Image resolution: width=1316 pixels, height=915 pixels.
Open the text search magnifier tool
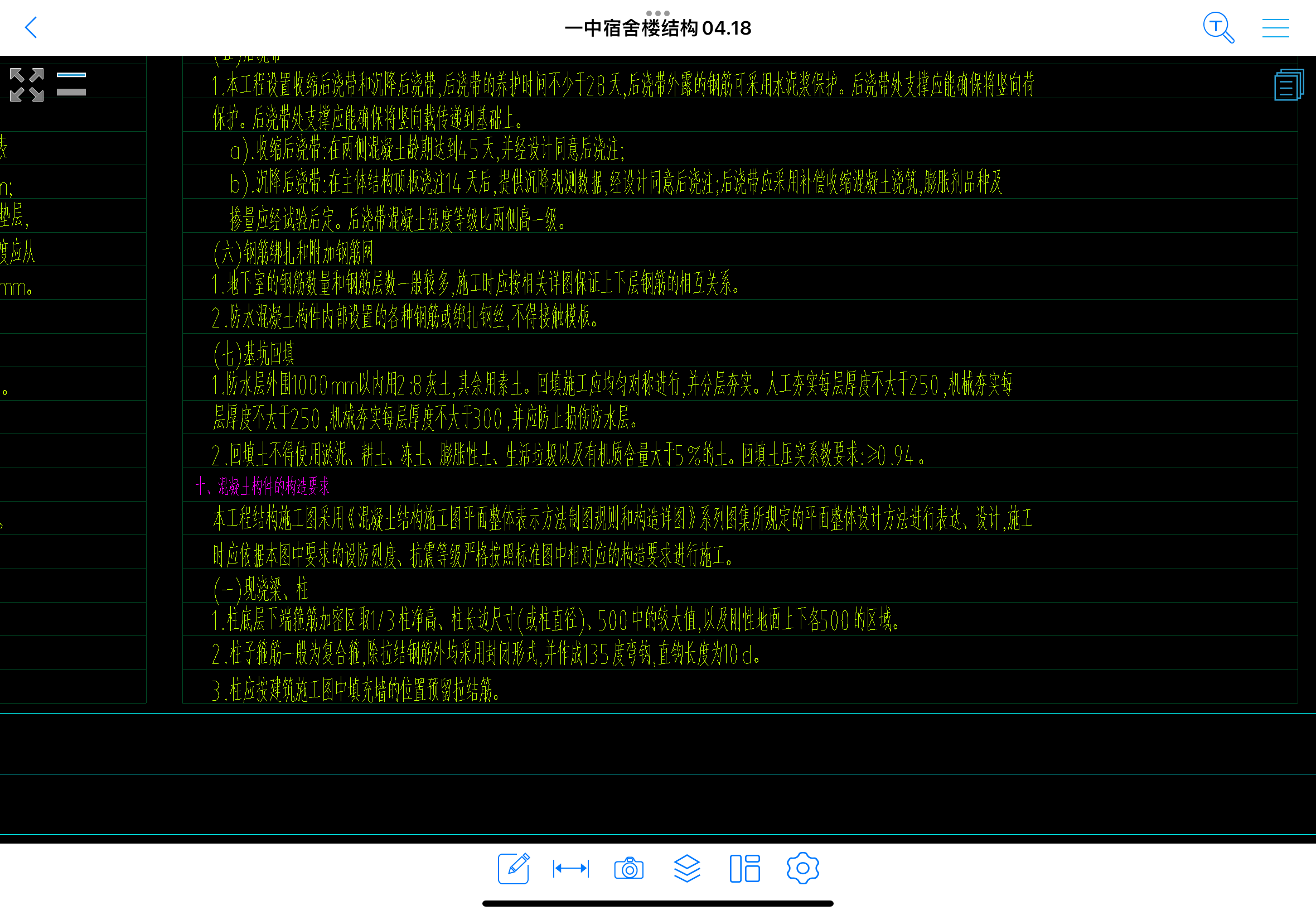click(x=1218, y=27)
